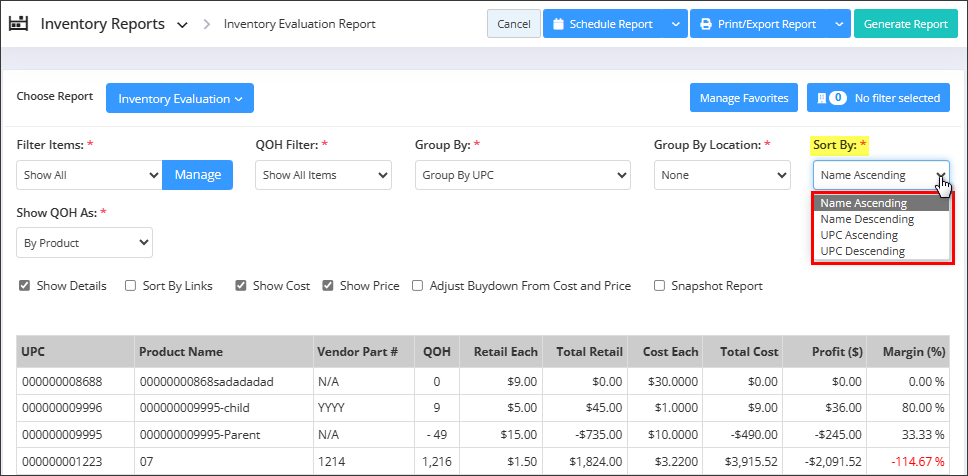Screen dimensions: 968x476
Task: Click the $3,915.52 total cost value
Action: point(751,461)
